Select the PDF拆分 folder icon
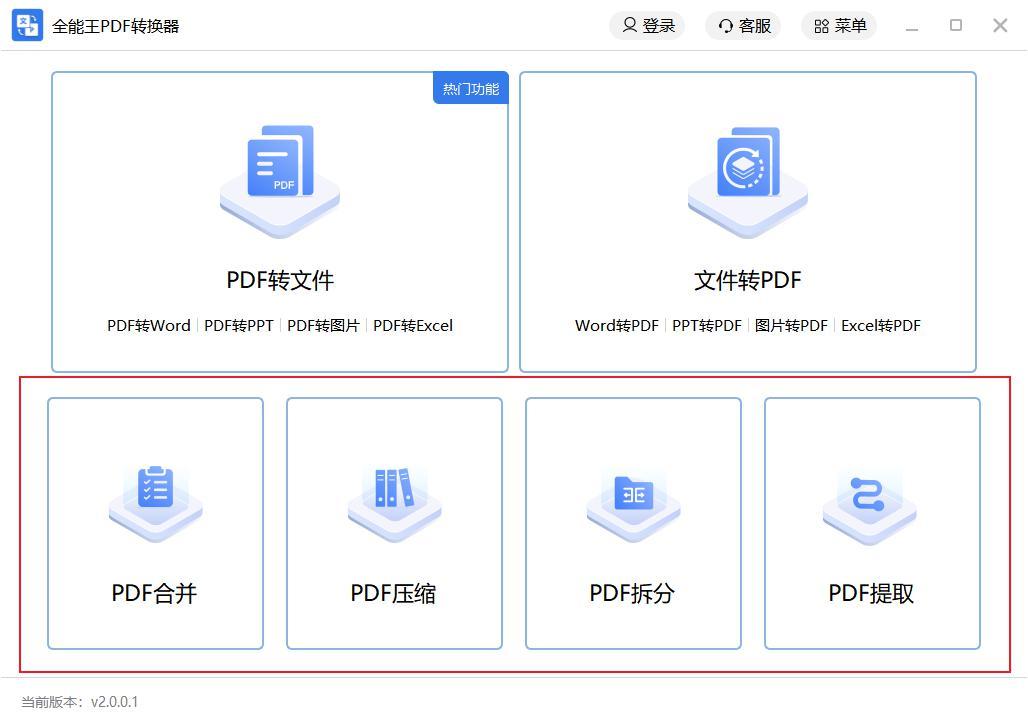Screen dimensions: 1028x724 click(x=633, y=504)
